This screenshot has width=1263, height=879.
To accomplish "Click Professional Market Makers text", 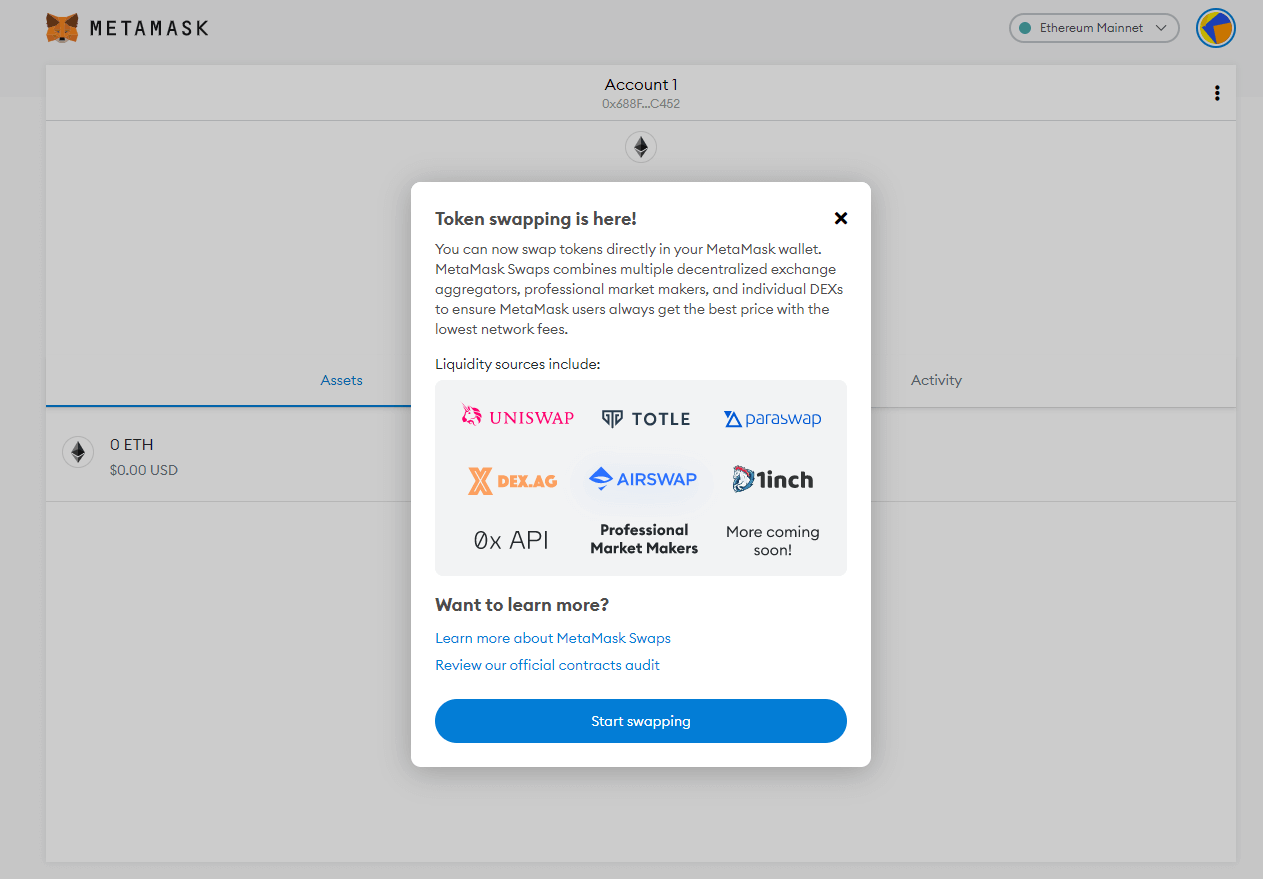I will tap(644, 539).
